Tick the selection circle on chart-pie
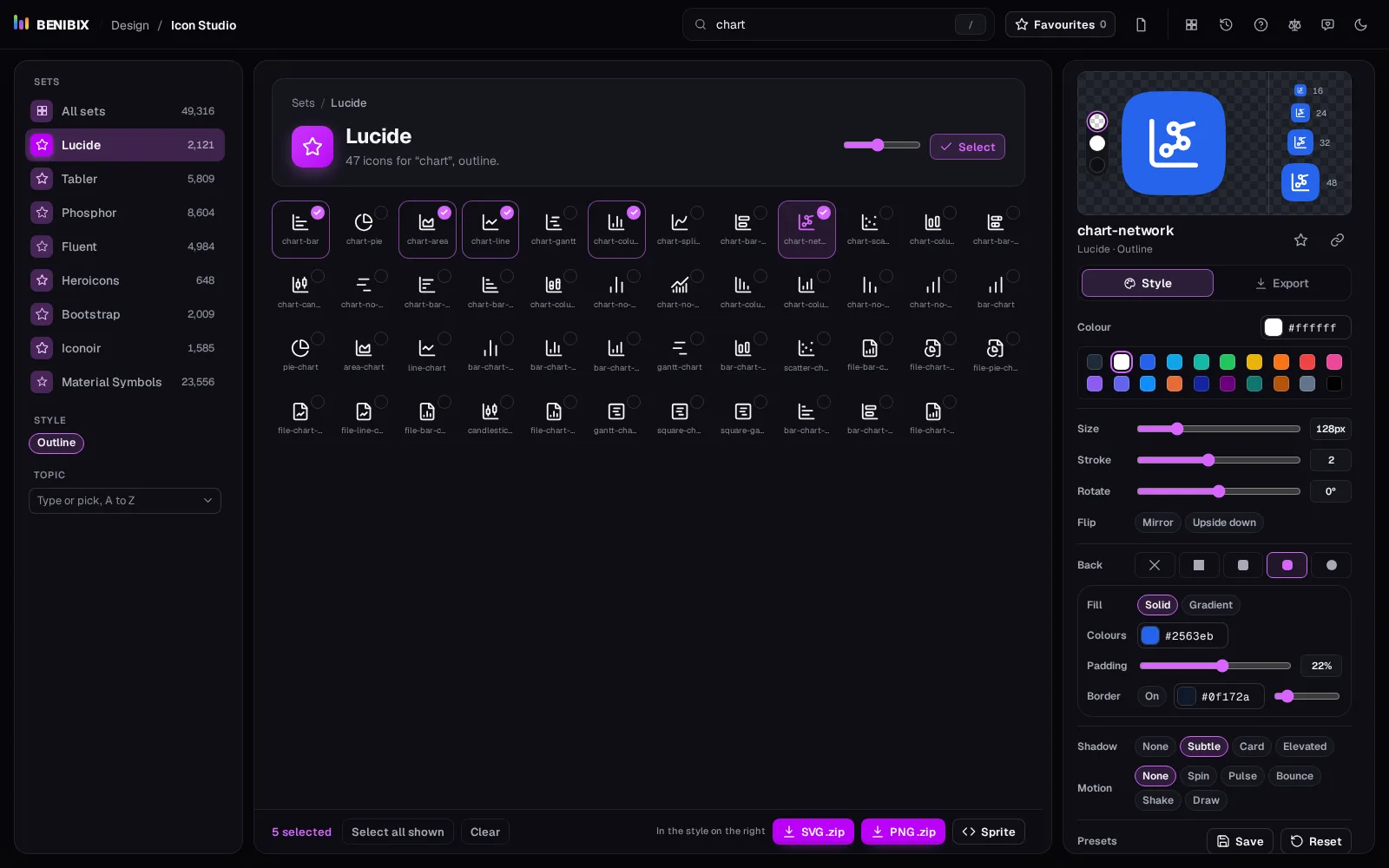The image size is (1389, 868). (381, 213)
